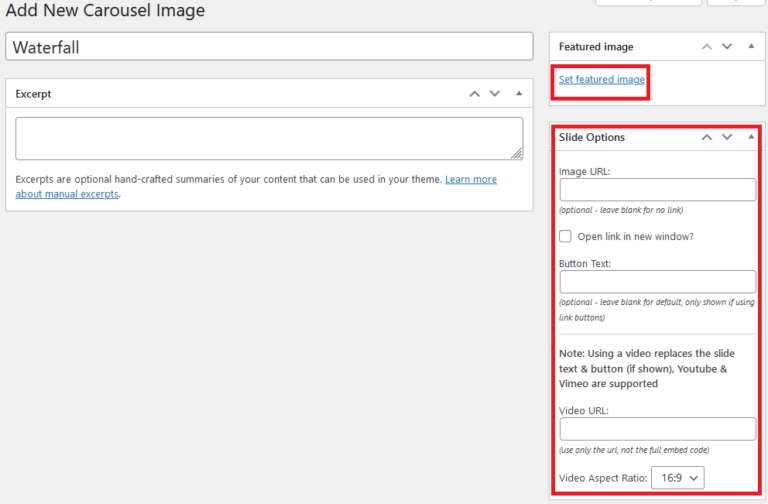Click into the Image URL field
Image resolution: width=768 pixels, height=504 pixels.
pyautogui.click(x=657, y=190)
